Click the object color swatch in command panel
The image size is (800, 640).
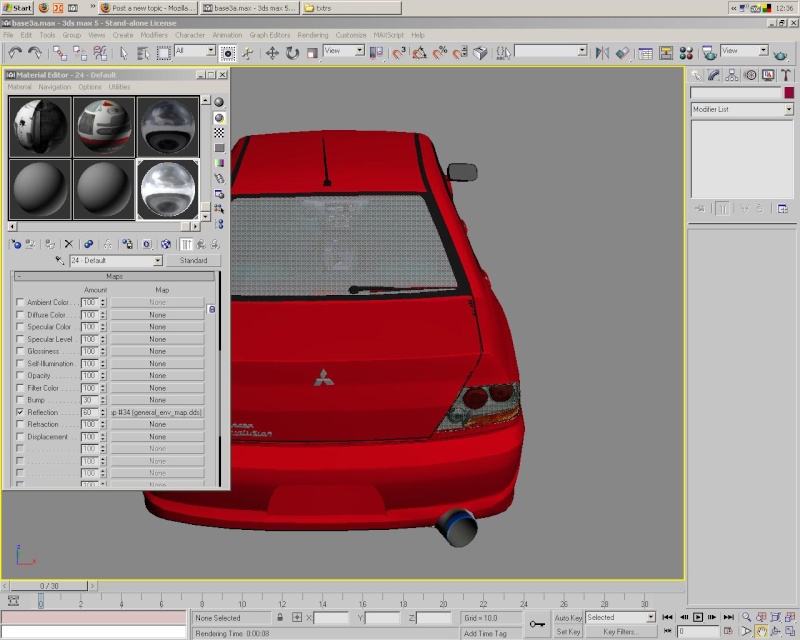(x=789, y=92)
